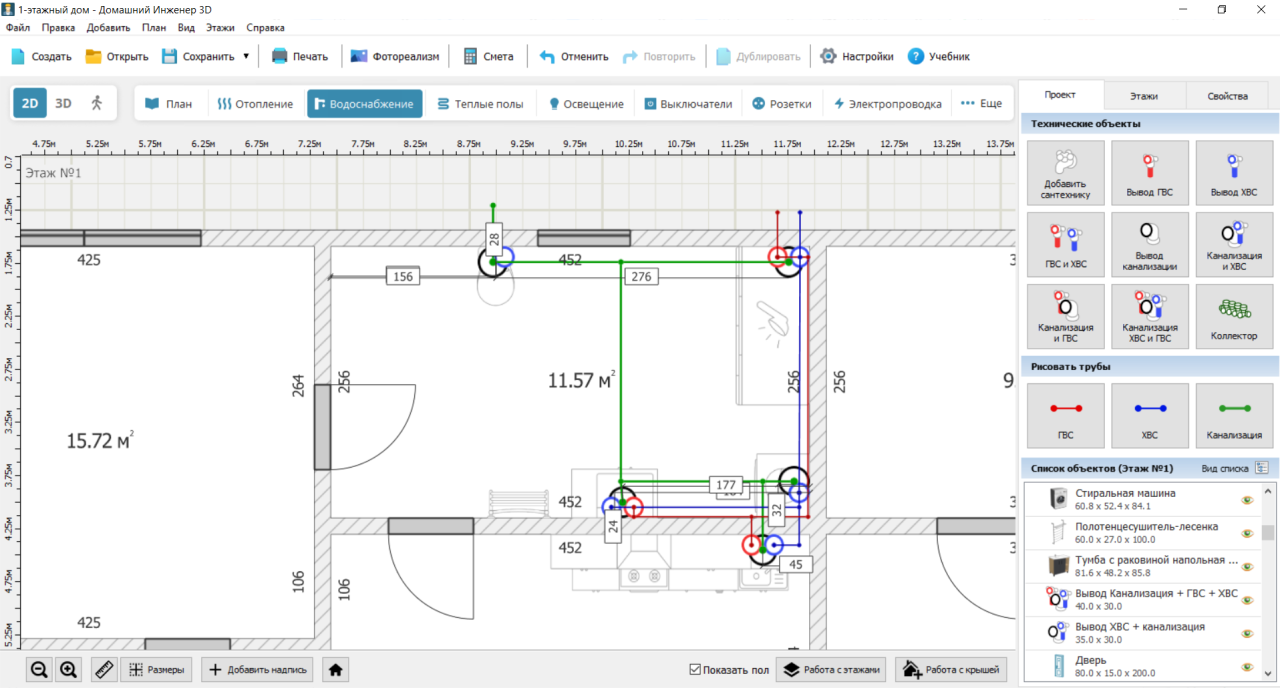This screenshot has height=688, width=1280.
Task: Click the Работа с крышей button
Action: [951, 670]
